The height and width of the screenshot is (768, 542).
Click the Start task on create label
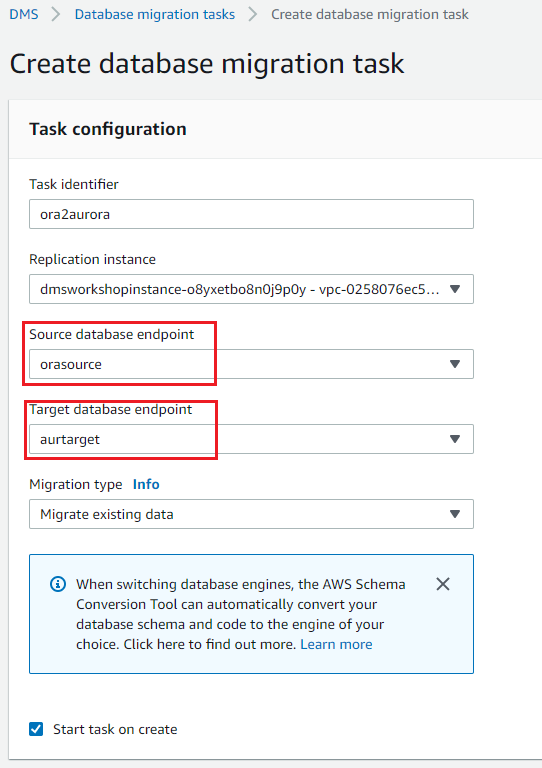[x=115, y=729]
